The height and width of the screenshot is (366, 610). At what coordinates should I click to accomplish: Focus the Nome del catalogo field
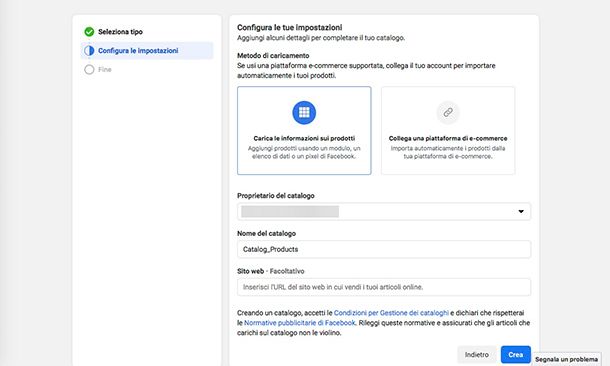(384, 249)
